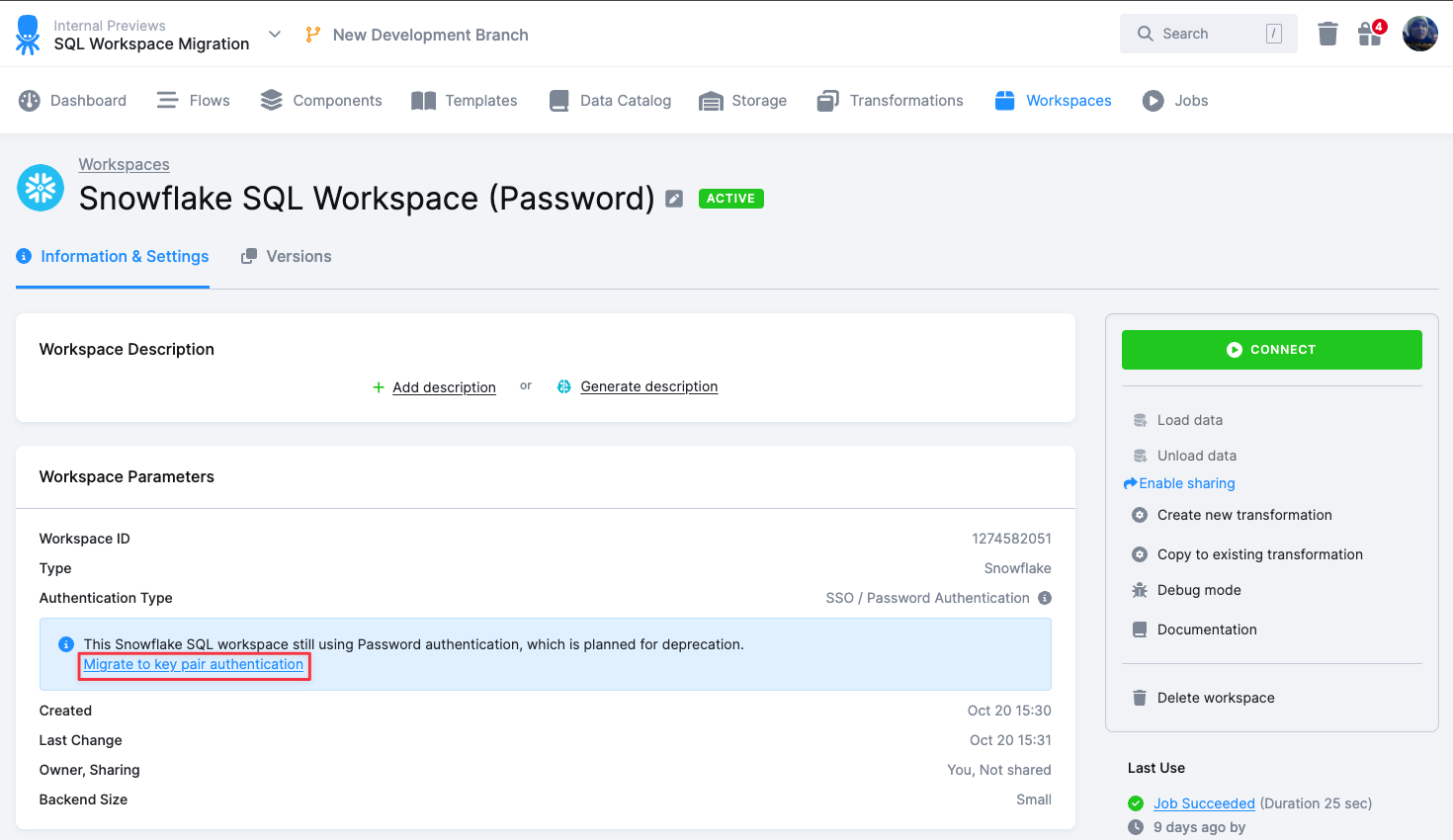The image size is (1453, 840).
Task: Select the Workspace ID value 1274582051
Action: [x=1011, y=539]
